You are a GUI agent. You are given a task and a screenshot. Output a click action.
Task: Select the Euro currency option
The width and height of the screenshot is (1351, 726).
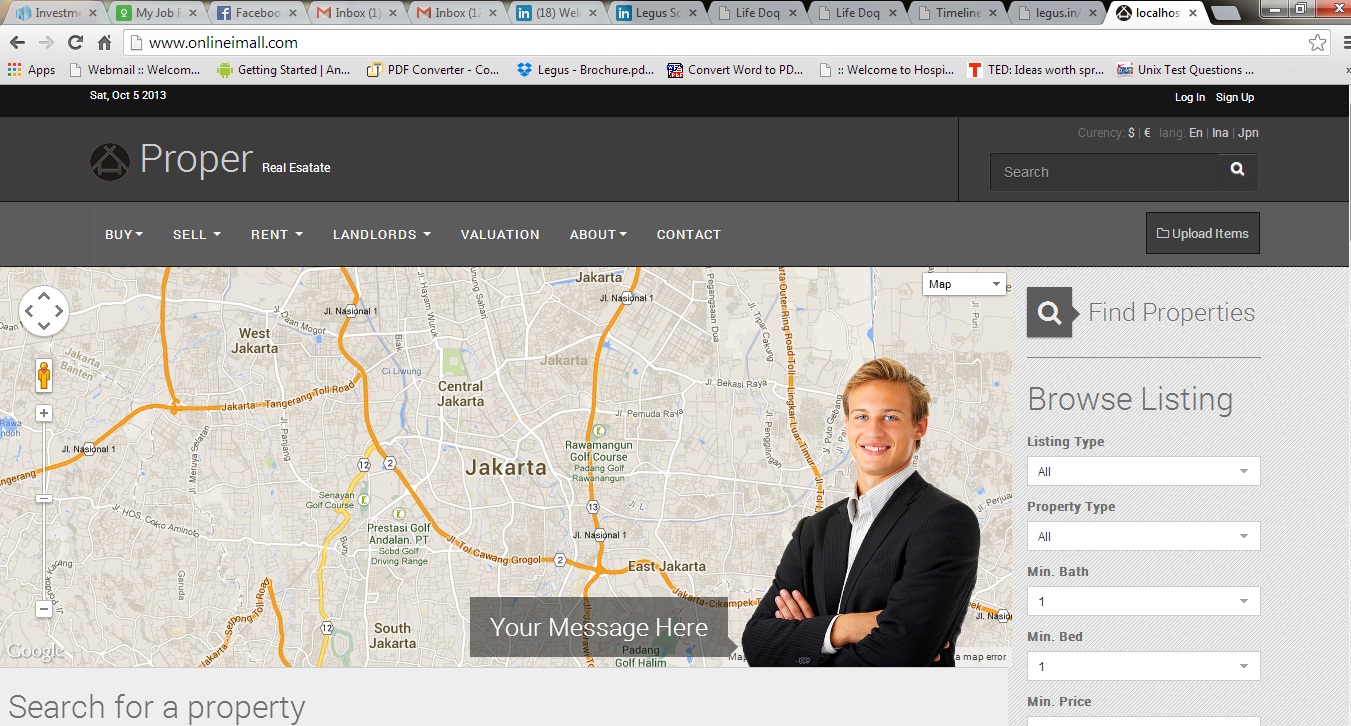(x=1147, y=133)
